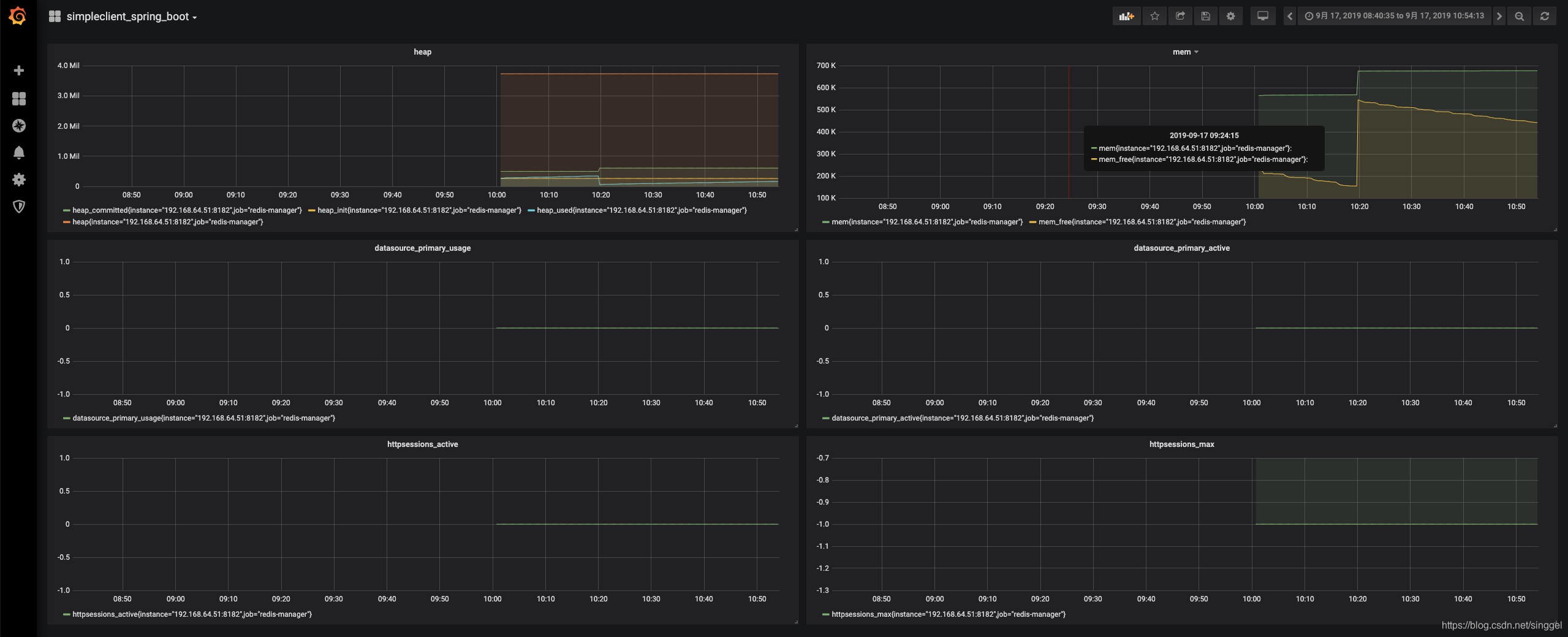Toggle heap_committed series in heap legend
Image resolution: width=1568 pixels, height=637 pixels.
[187, 210]
